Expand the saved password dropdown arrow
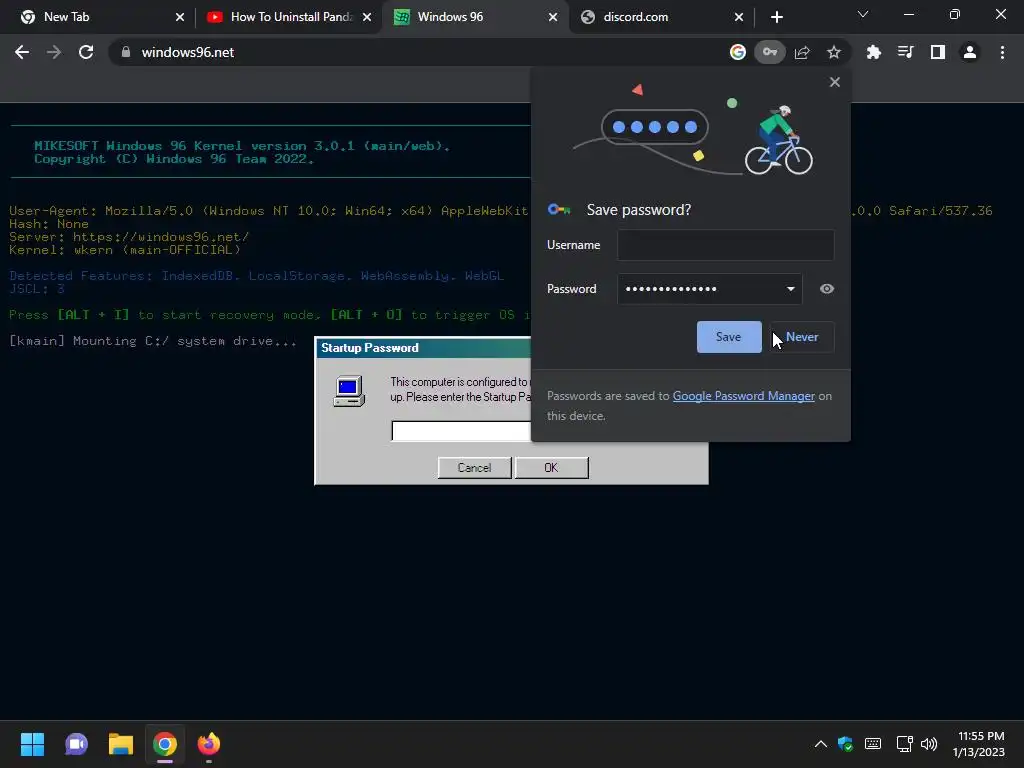 (x=790, y=289)
